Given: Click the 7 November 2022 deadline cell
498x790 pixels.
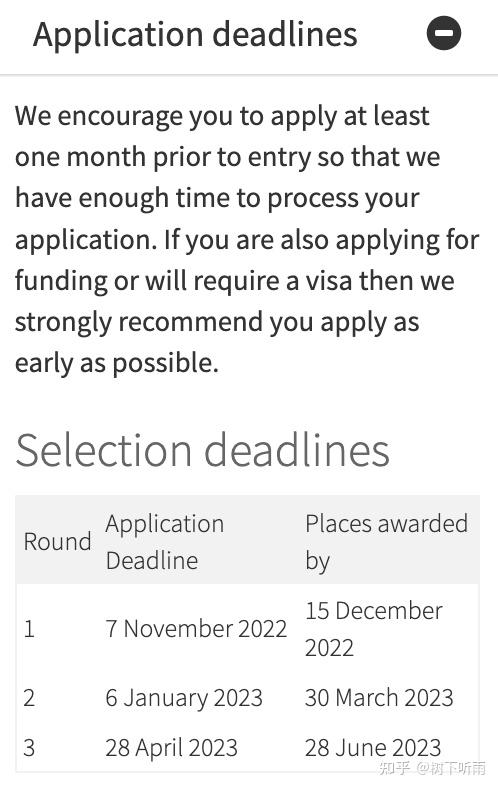Looking at the screenshot, I should click(196, 629).
